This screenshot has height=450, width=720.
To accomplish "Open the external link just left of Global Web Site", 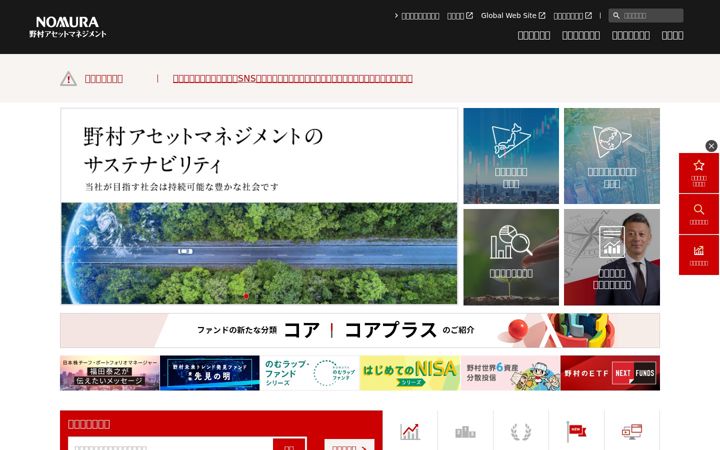I will [460, 16].
